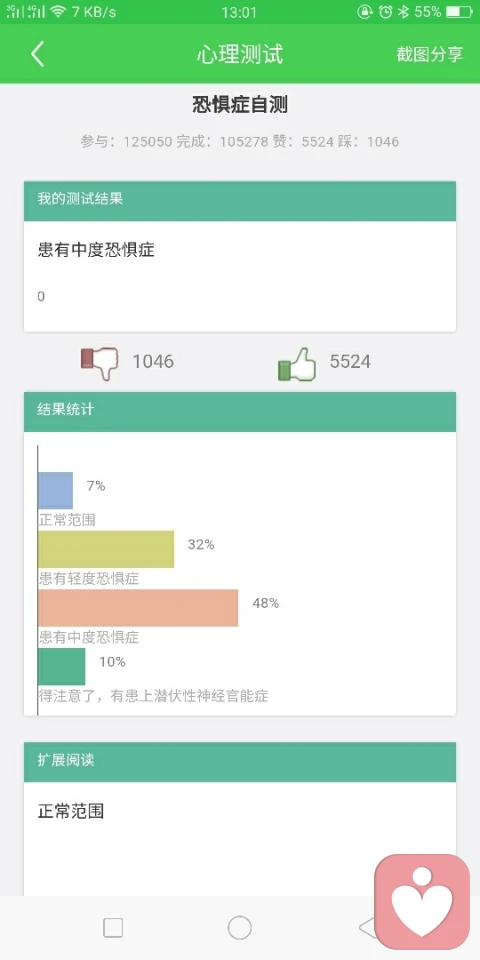The image size is (480, 960).
Task: Click the green 10% bar
Action: pos(62,667)
